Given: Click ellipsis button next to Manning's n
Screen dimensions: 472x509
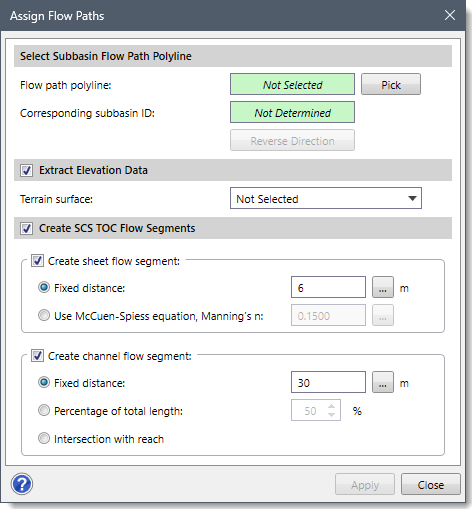Looking at the screenshot, I should point(383,315).
